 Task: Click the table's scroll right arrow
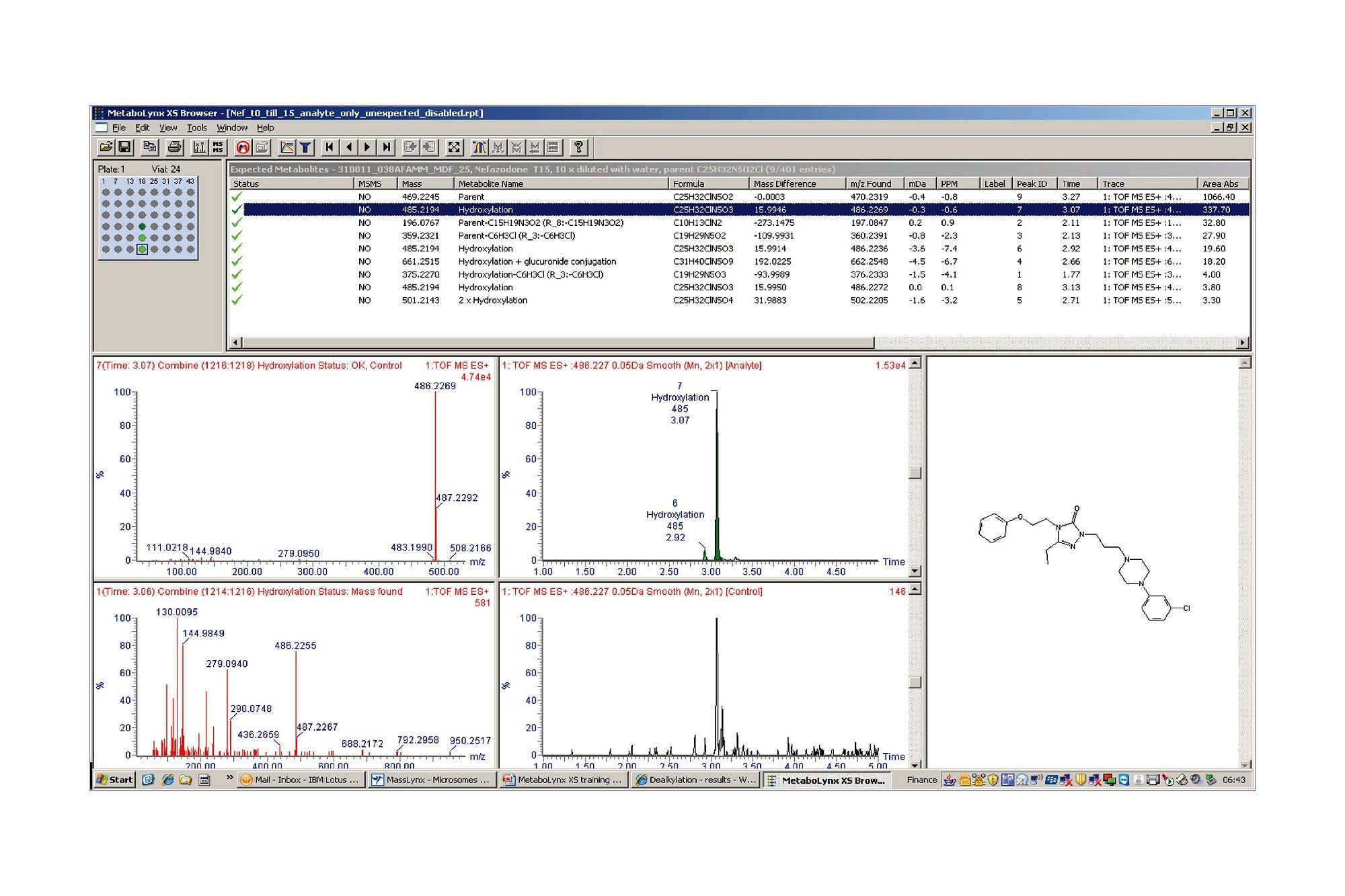pyautogui.click(x=1243, y=343)
